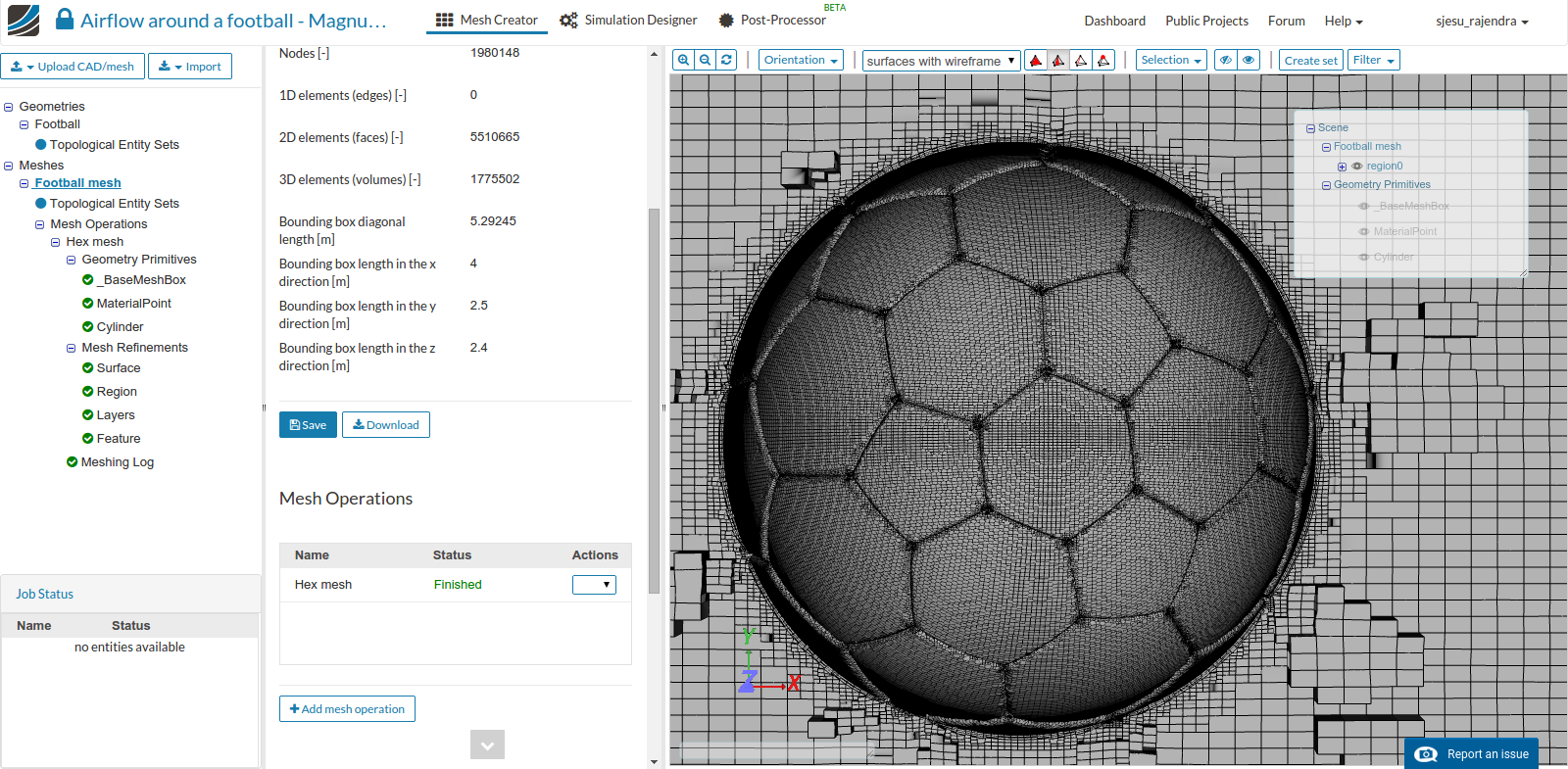Click the hide selection crossed-eye icon
The width and height of the screenshot is (1568, 769).
[1225, 60]
